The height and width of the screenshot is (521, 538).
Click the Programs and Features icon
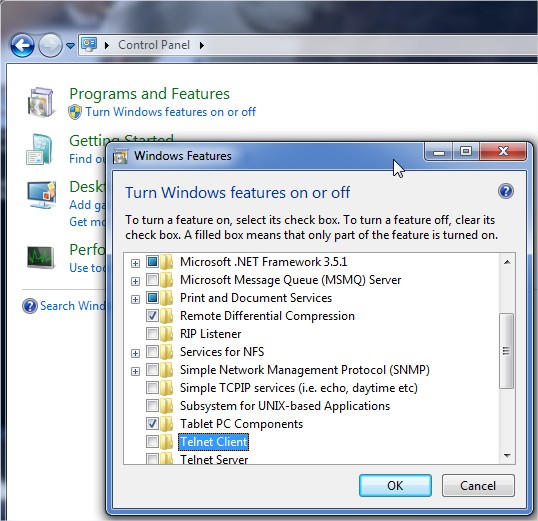tap(41, 102)
